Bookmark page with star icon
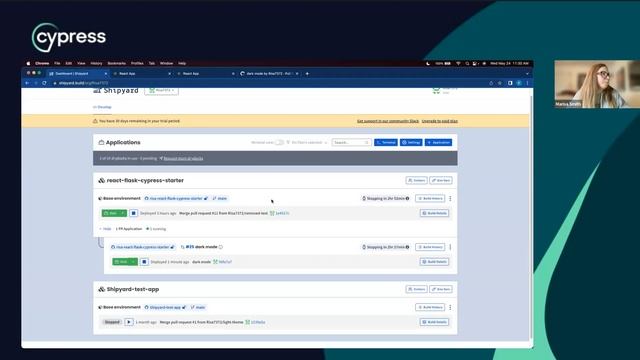The height and width of the screenshot is (360, 640). 500,83
